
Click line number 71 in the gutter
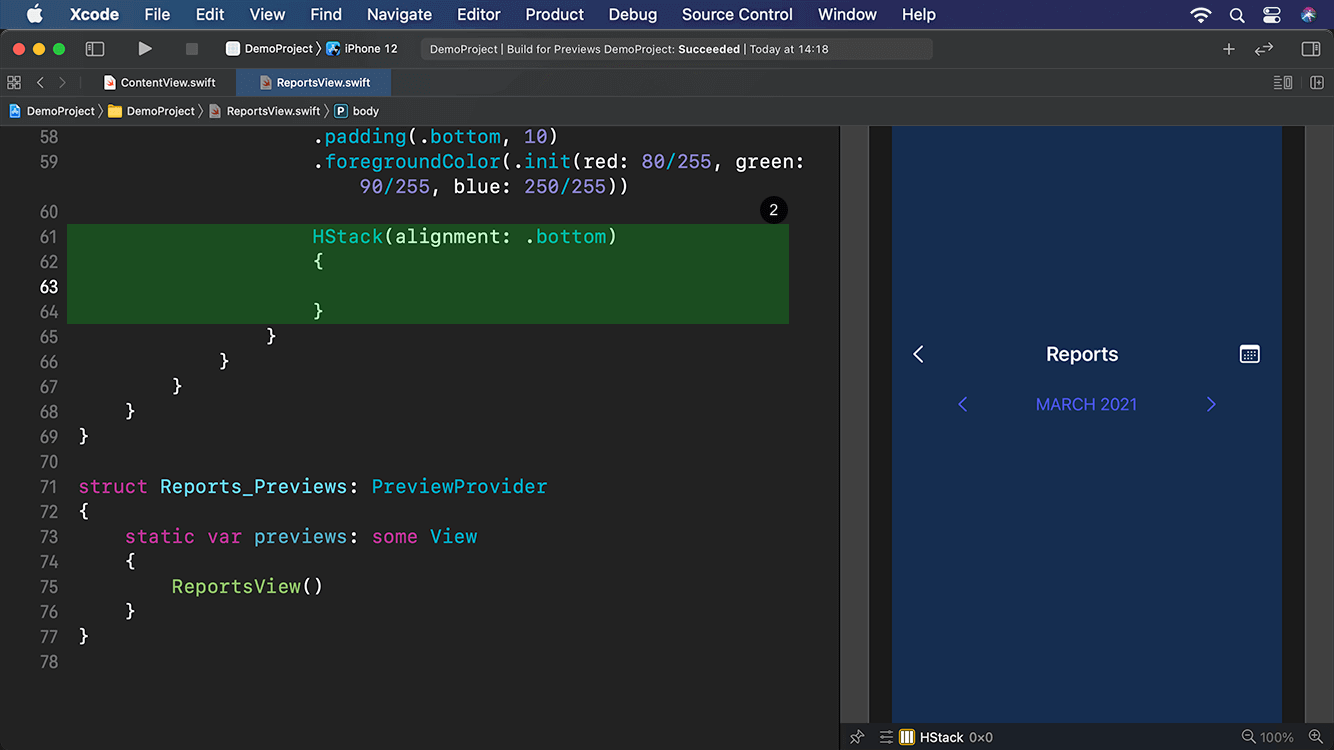[x=49, y=487]
